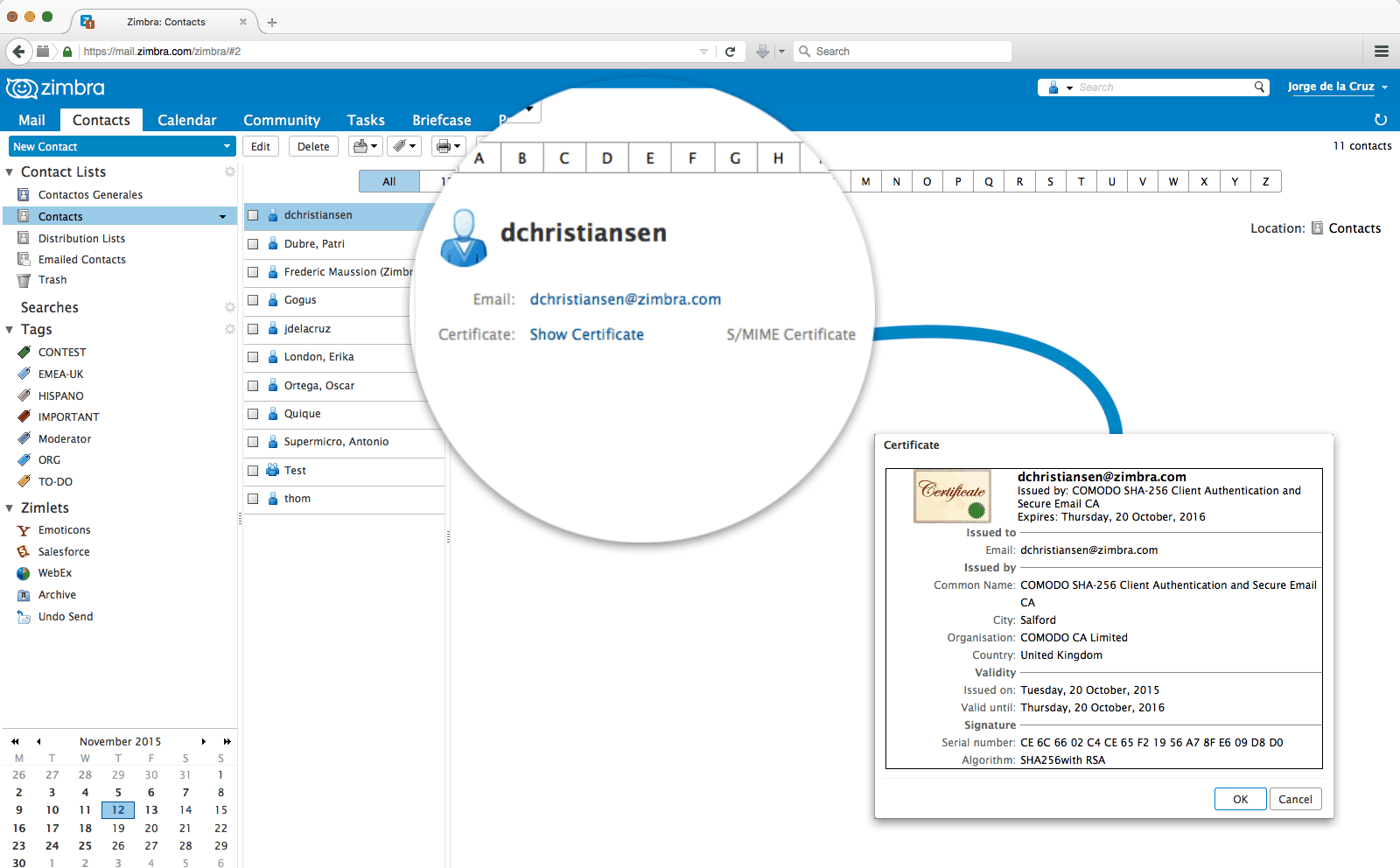1400x868 pixels.
Task: Open the Jorge de la Cruz account menu
Action: click(1338, 87)
